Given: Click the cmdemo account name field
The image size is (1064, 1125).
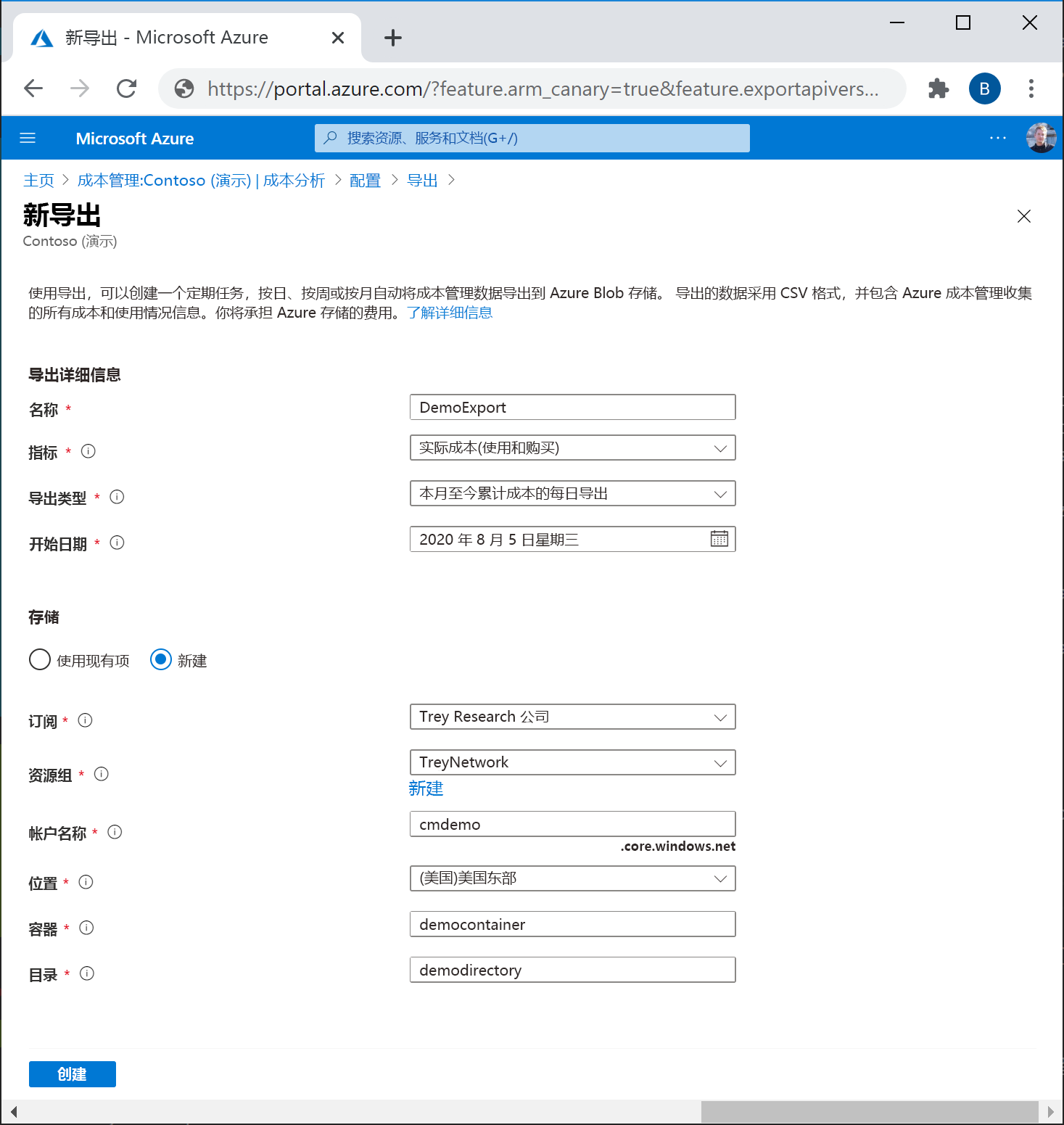Looking at the screenshot, I should click(573, 824).
